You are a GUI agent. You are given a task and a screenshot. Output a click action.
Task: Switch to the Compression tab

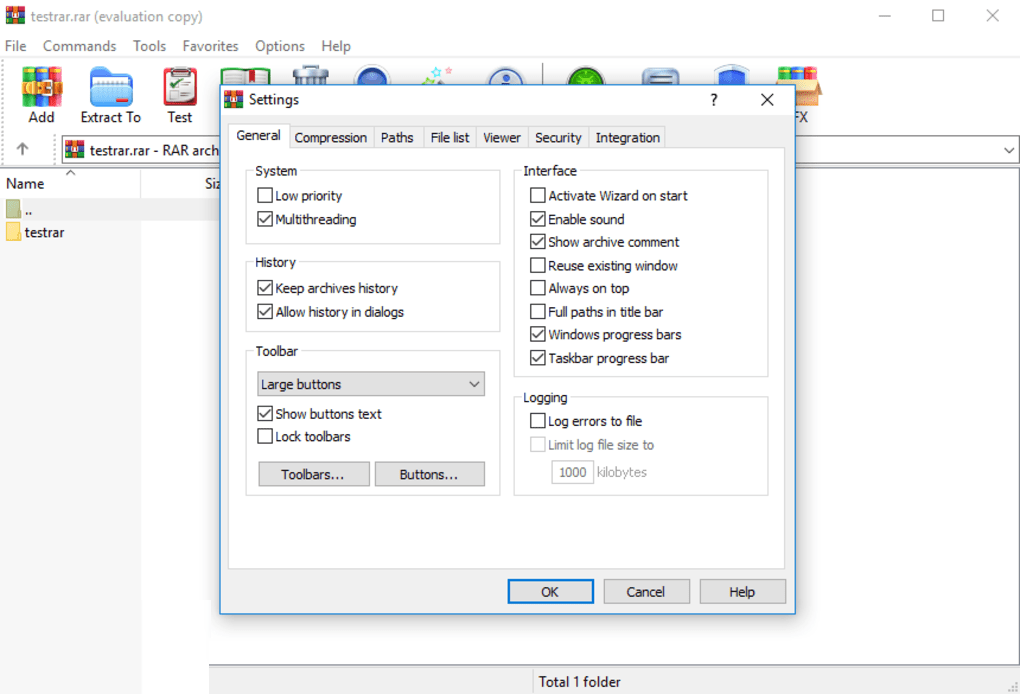(330, 137)
